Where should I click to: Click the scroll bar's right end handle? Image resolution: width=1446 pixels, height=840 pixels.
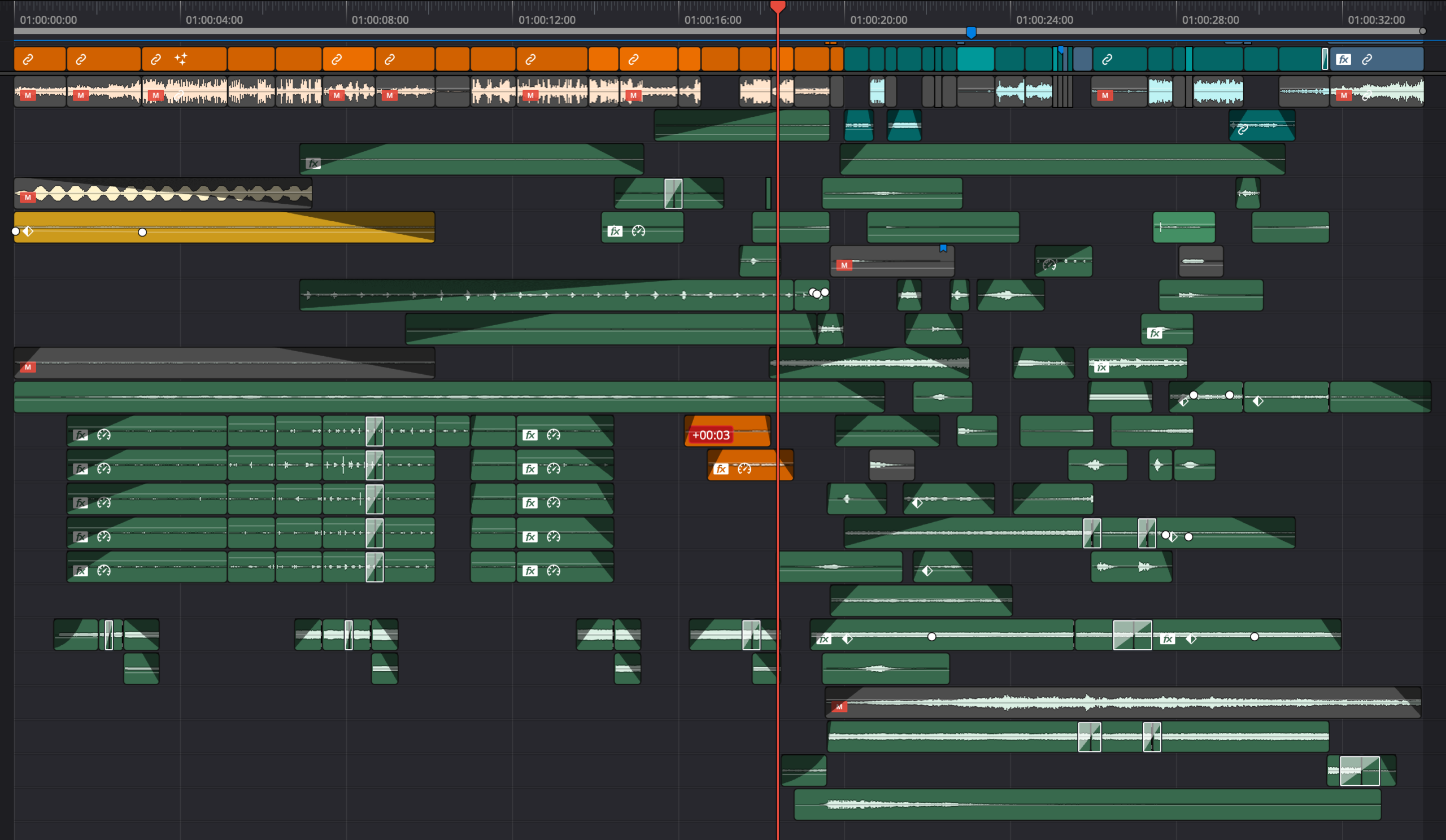1422,31
